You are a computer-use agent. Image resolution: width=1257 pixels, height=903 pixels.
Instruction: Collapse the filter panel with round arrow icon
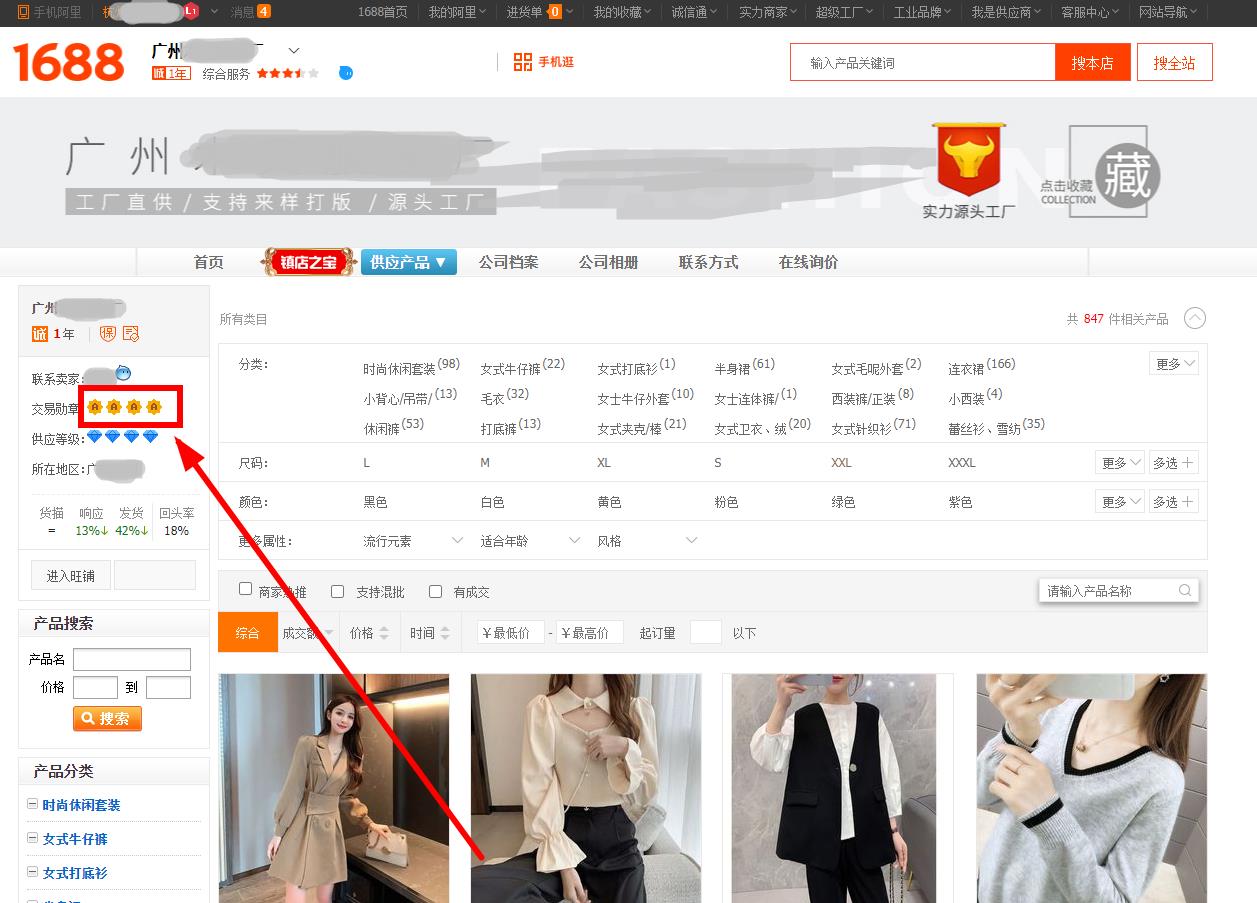point(1194,318)
